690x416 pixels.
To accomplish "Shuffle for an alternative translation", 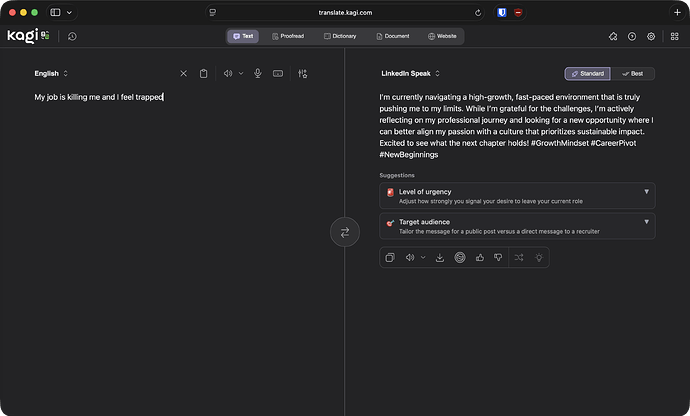I will tap(519, 258).
